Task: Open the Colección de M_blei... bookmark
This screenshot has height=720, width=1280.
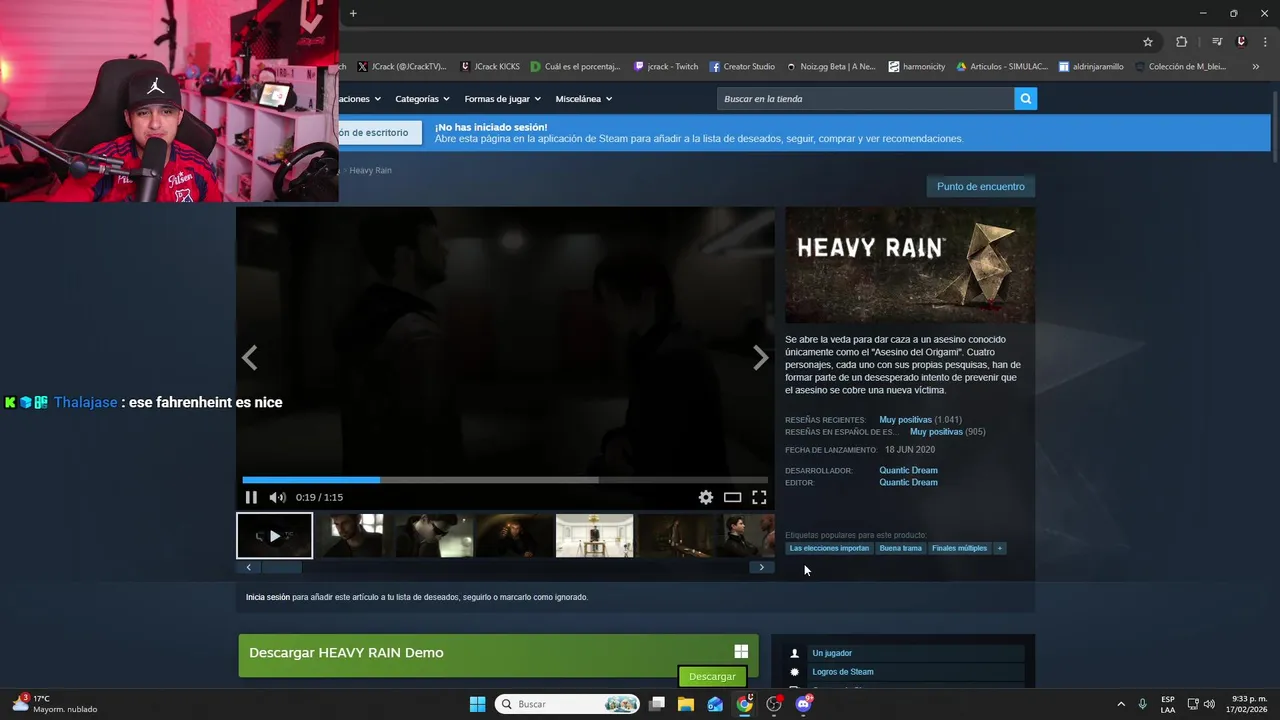Action: pyautogui.click(x=1180, y=67)
